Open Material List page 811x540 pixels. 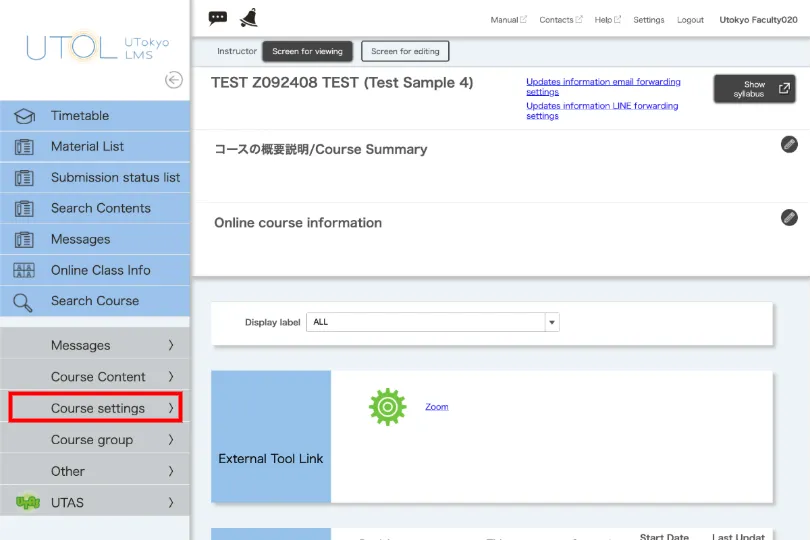click(x=95, y=147)
